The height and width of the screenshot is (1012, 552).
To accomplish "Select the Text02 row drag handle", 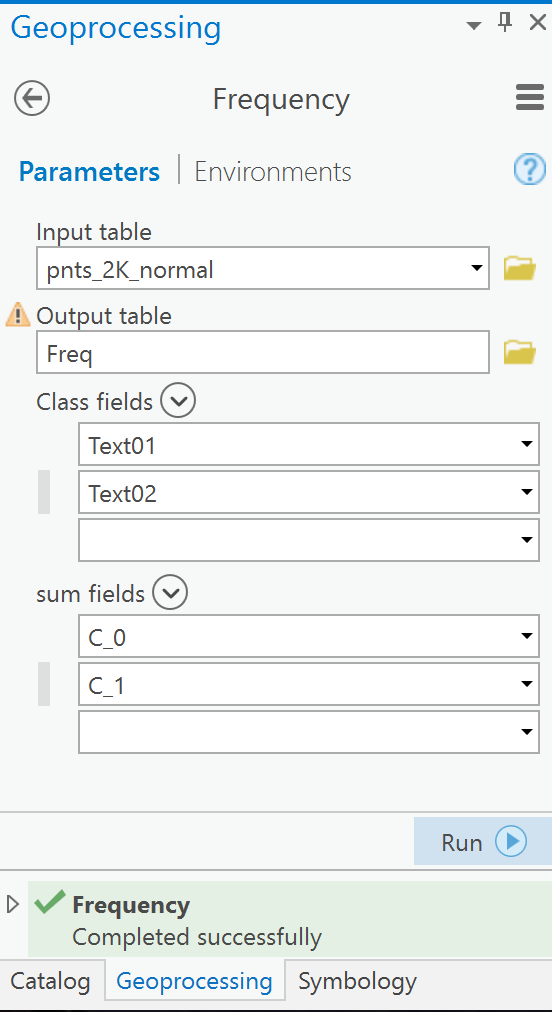I will pos(44,492).
